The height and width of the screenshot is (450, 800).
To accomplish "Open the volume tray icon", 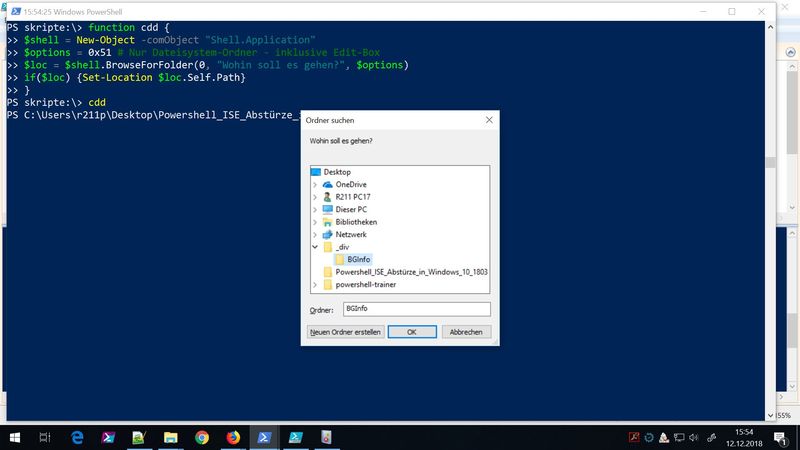I will tap(694, 437).
